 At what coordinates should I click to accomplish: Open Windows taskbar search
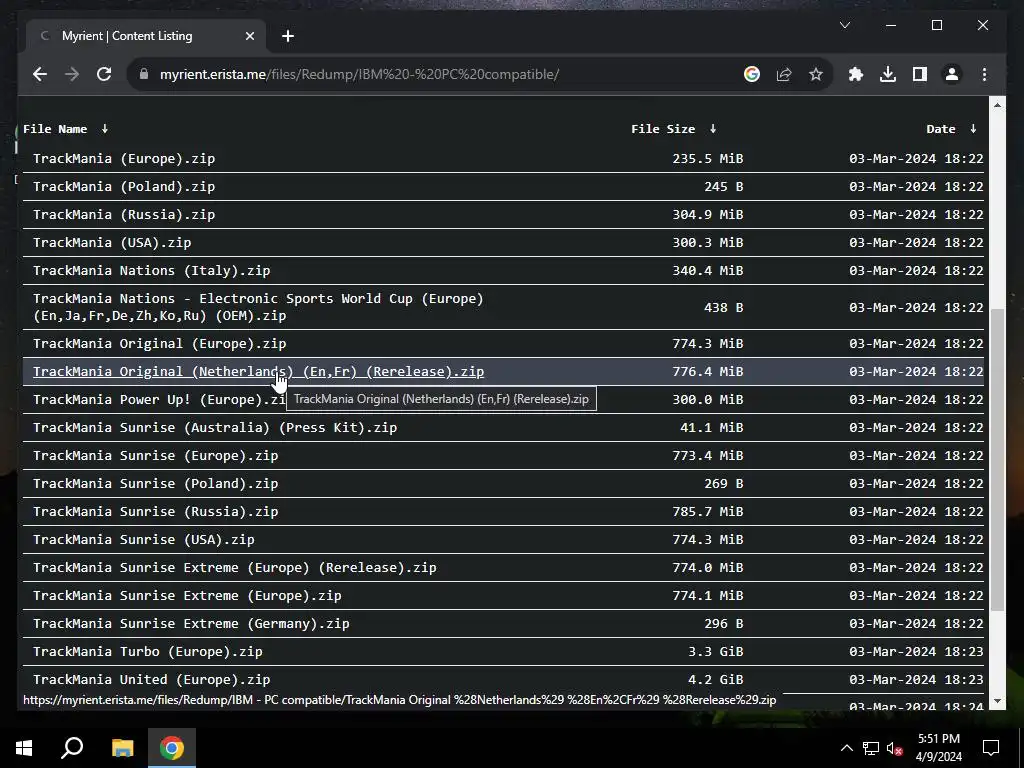click(72, 748)
